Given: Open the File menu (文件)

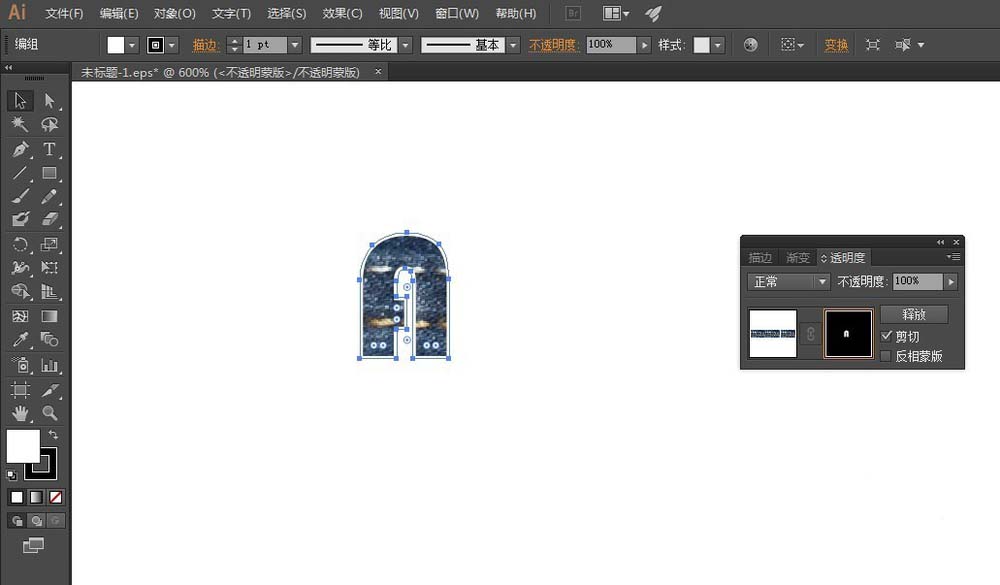Looking at the screenshot, I should coord(64,13).
